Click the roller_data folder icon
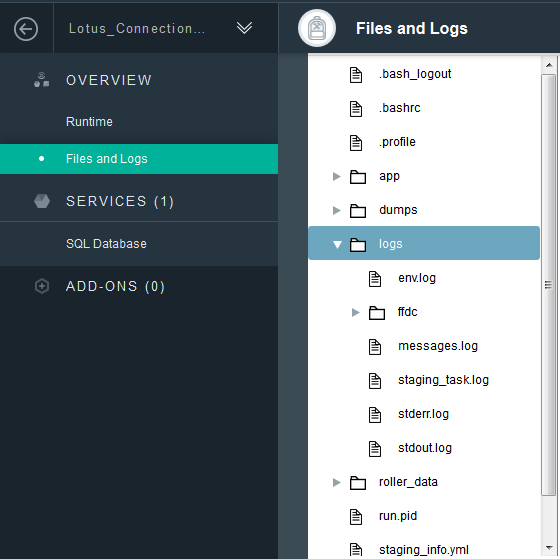The width and height of the screenshot is (560, 559). click(358, 483)
